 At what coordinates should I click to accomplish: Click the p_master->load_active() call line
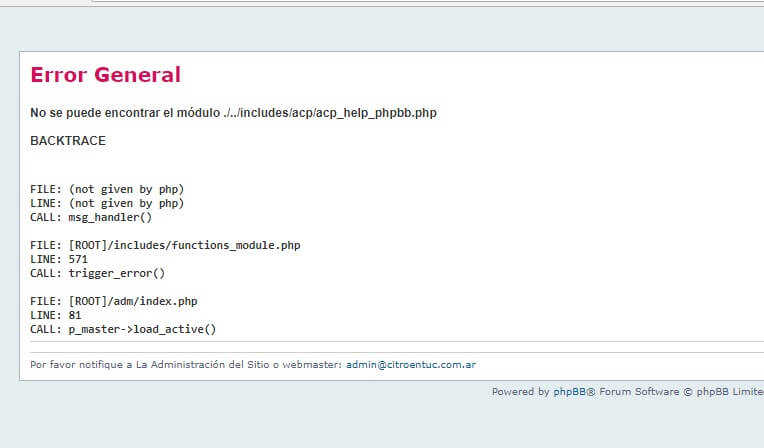[x=123, y=329]
